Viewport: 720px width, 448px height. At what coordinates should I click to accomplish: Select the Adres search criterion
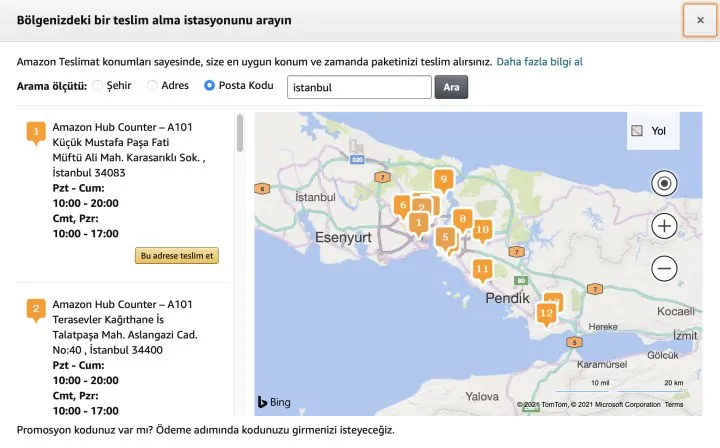[x=152, y=85]
